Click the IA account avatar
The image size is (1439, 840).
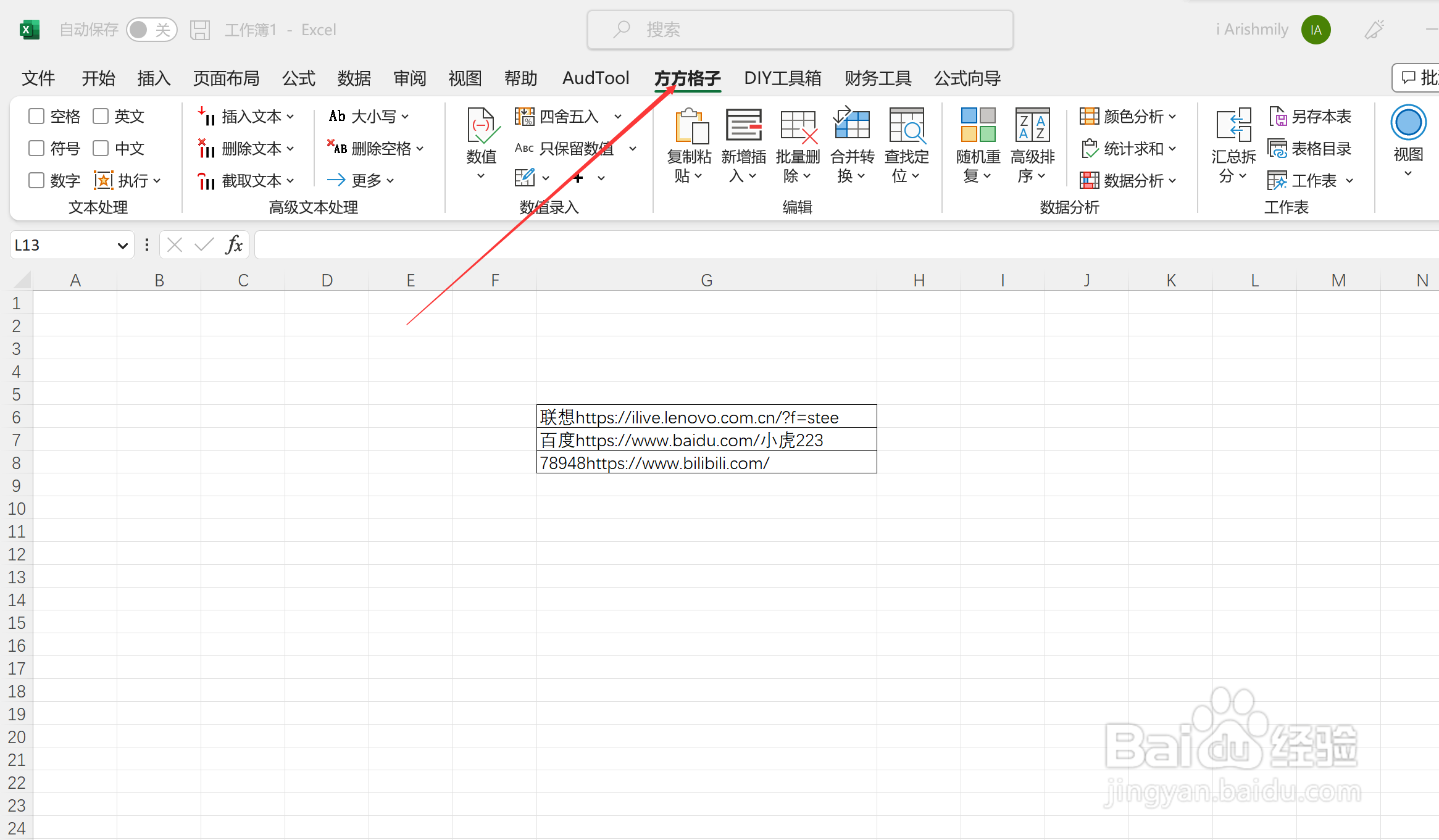tap(1316, 30)
